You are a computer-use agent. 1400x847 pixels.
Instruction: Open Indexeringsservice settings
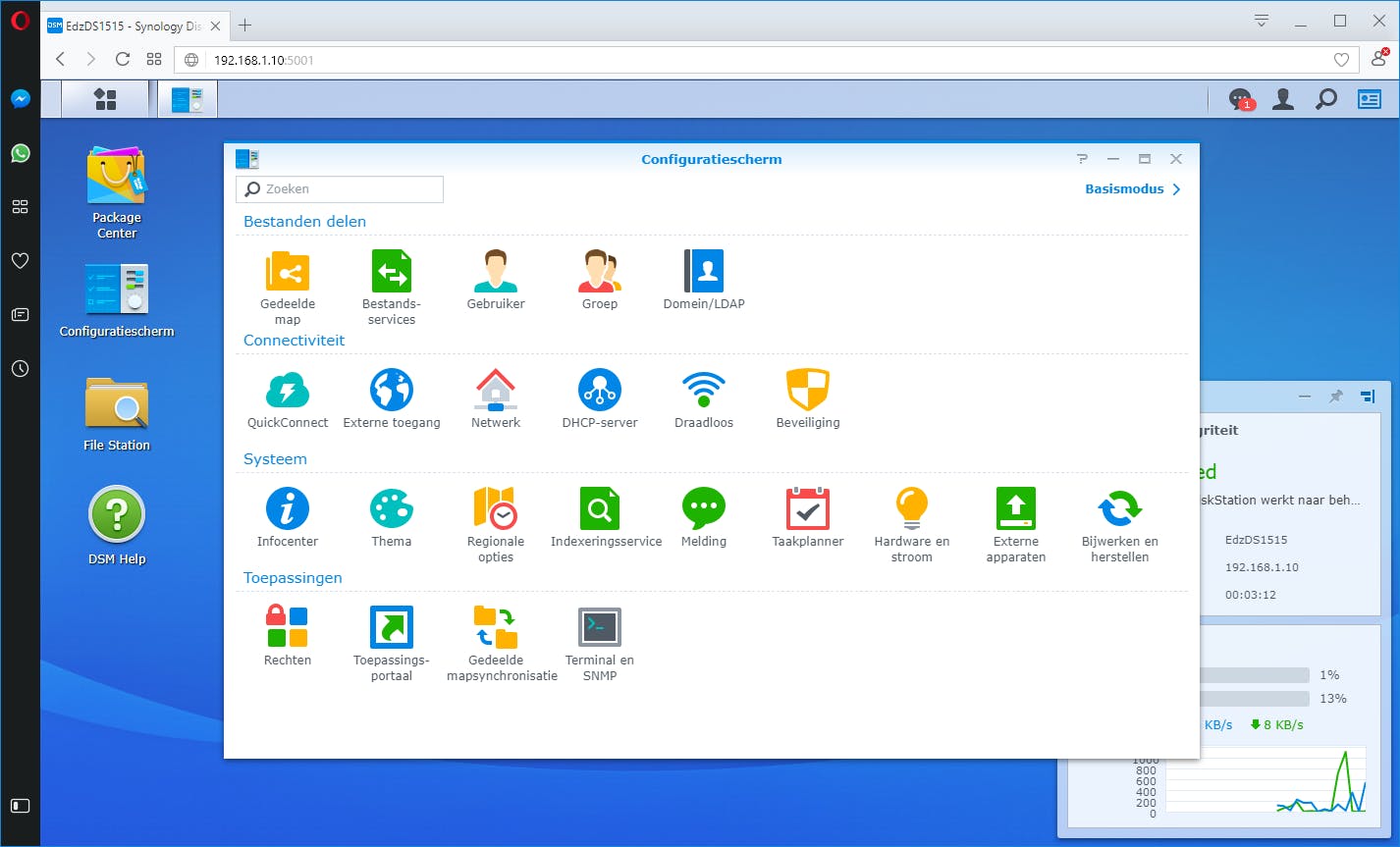tap(606, 517)
